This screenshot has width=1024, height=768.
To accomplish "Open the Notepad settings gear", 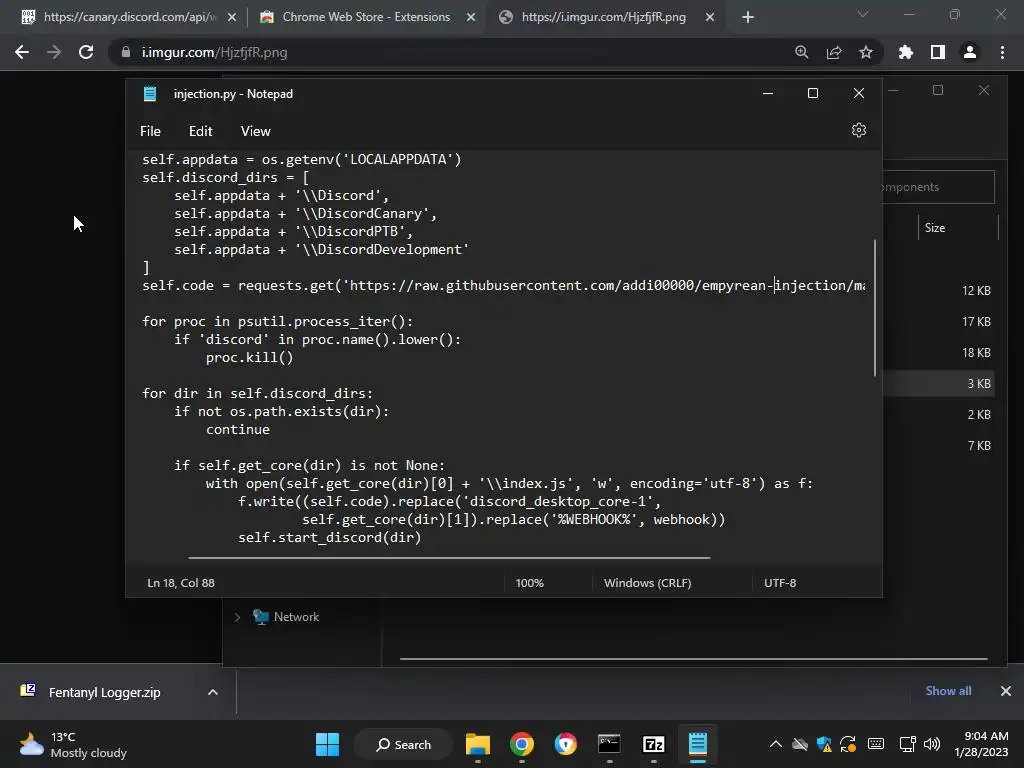I will (859, 130).
